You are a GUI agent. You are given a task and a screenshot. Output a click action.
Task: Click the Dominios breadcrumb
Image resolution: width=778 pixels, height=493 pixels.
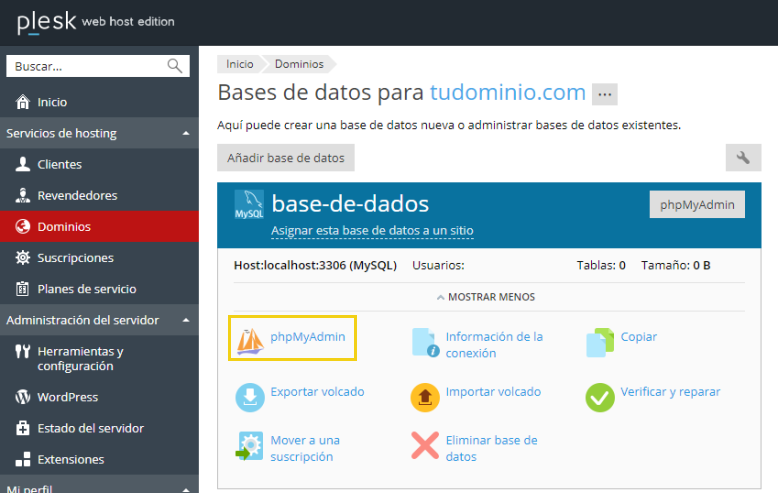click(x=299, y=64)
